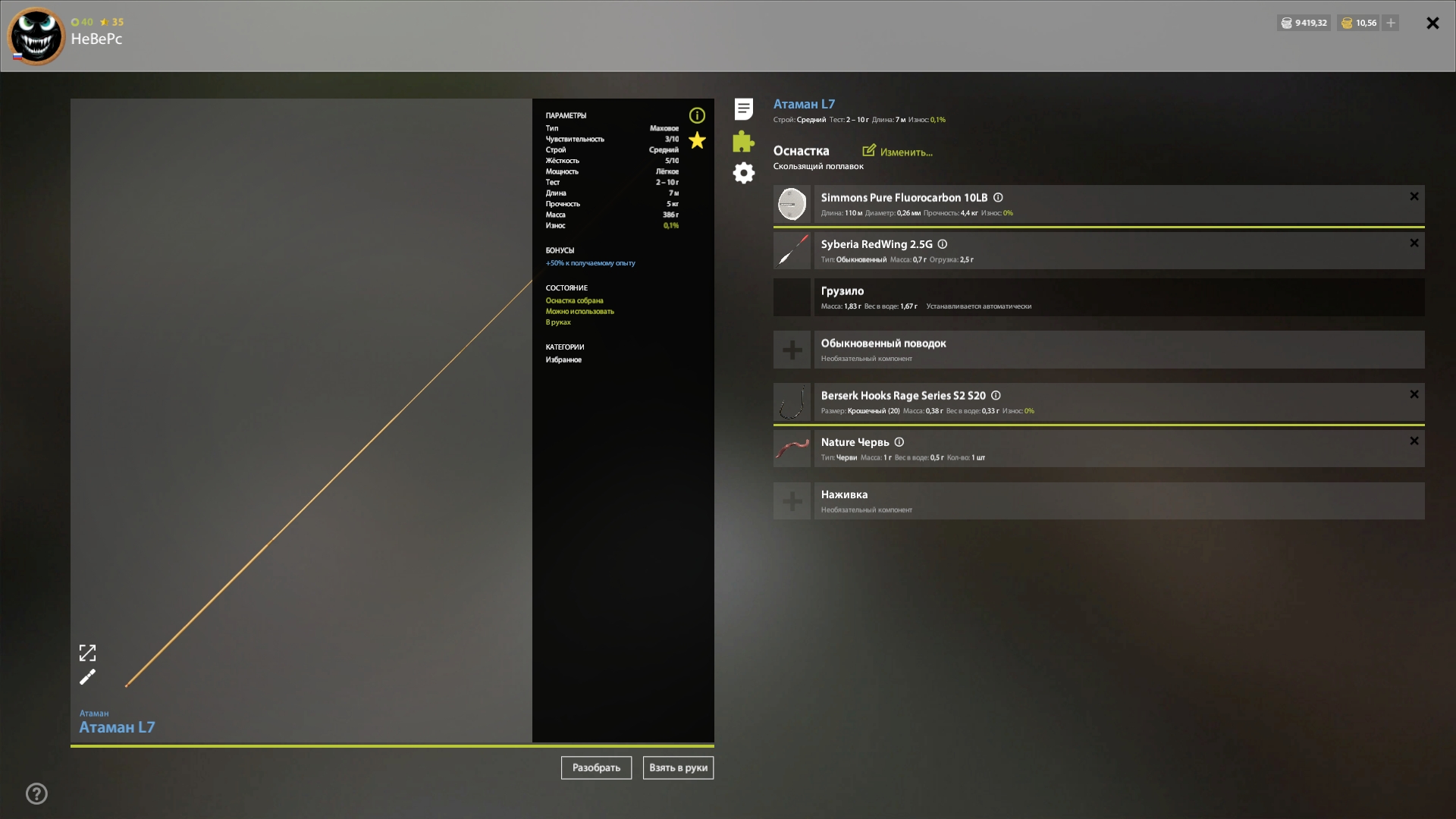Click the Simmons fluorocarbon line thumbnail

[792, 205]
